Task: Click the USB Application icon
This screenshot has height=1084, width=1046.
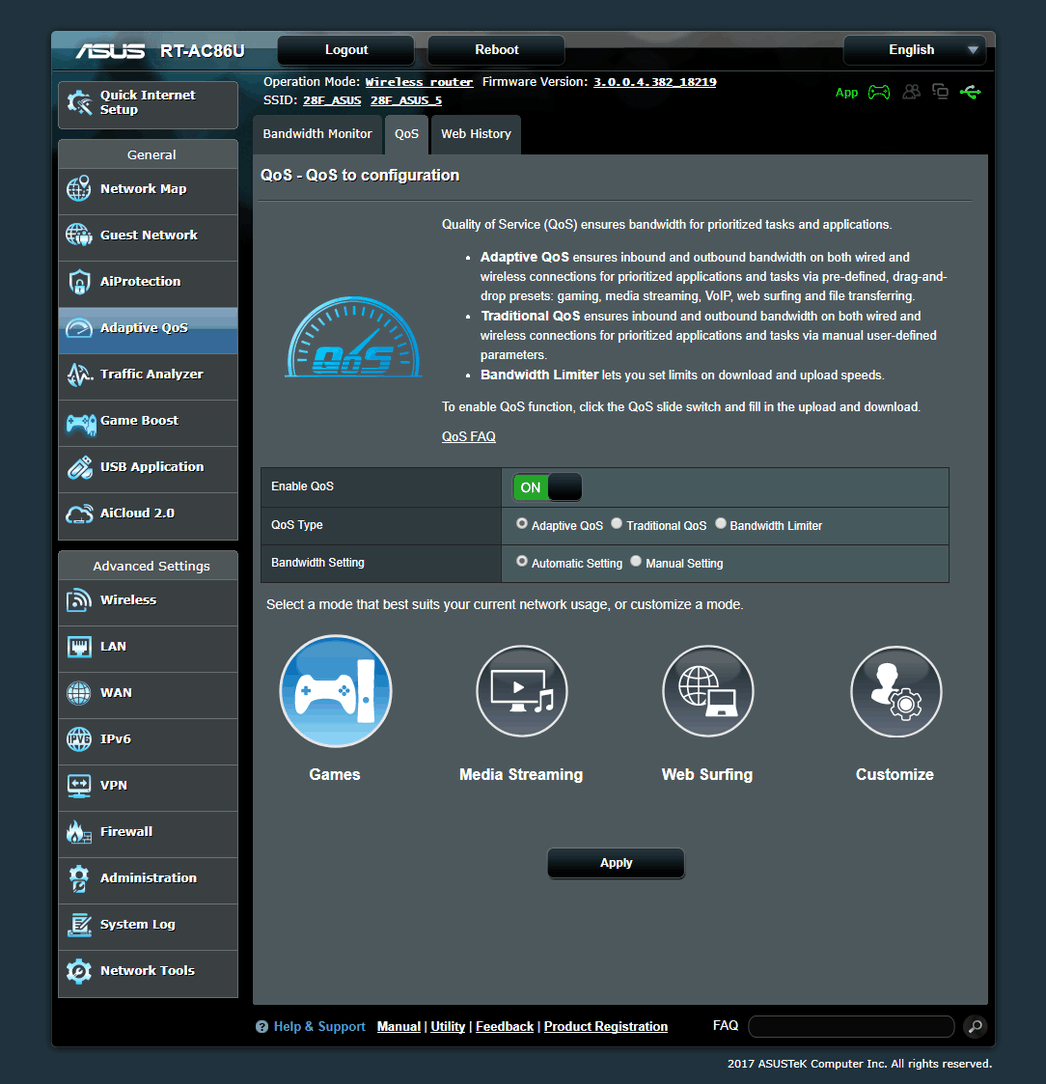Action: pyautogui.click(x=80, y=467)
